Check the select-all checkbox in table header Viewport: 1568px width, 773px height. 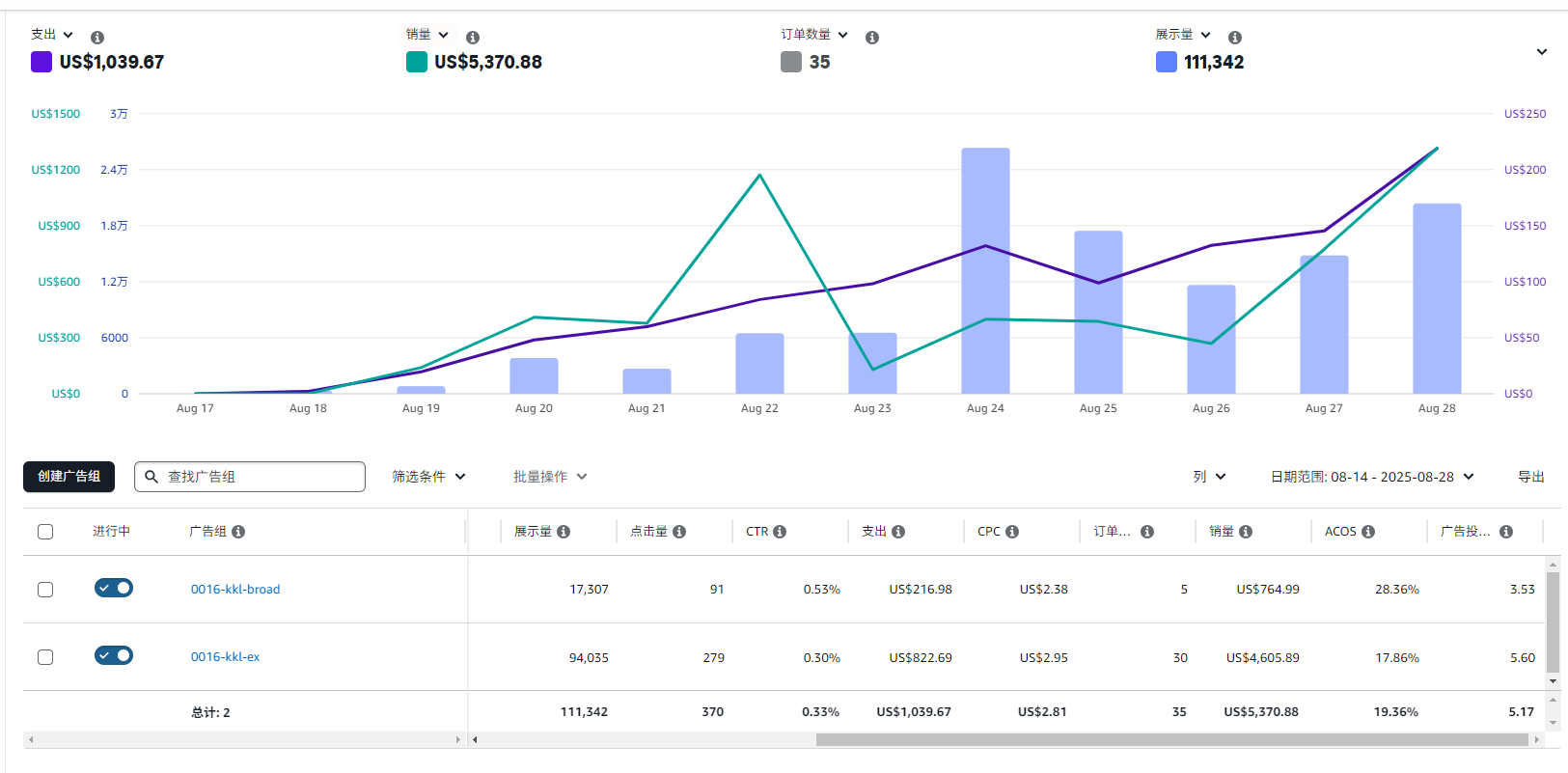pyautogui.click(x=45, y=532)
